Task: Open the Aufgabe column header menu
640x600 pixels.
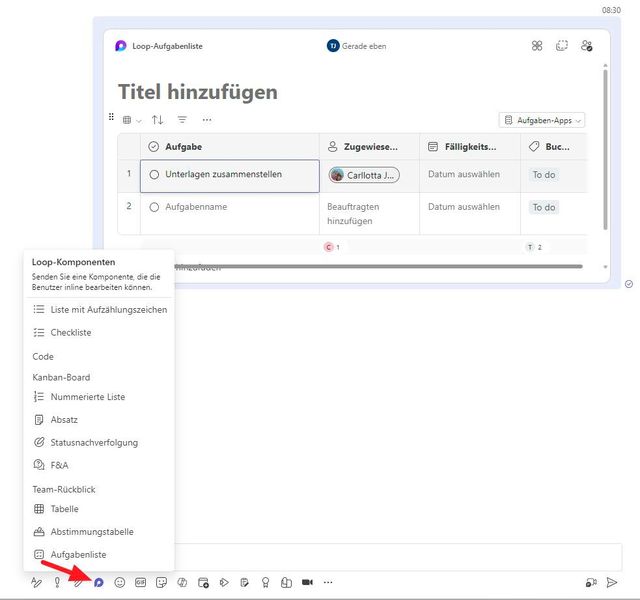Action: coord(230,147)
